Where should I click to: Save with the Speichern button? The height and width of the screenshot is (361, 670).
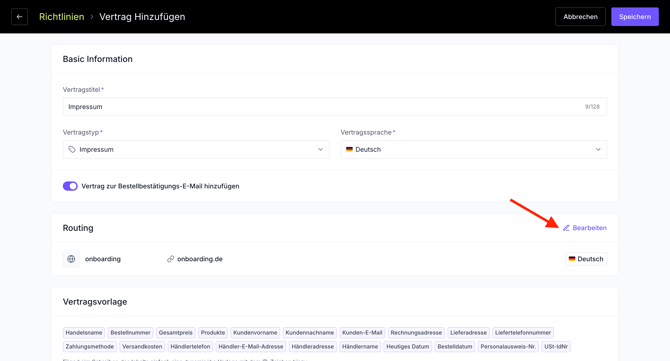(635, 17)
